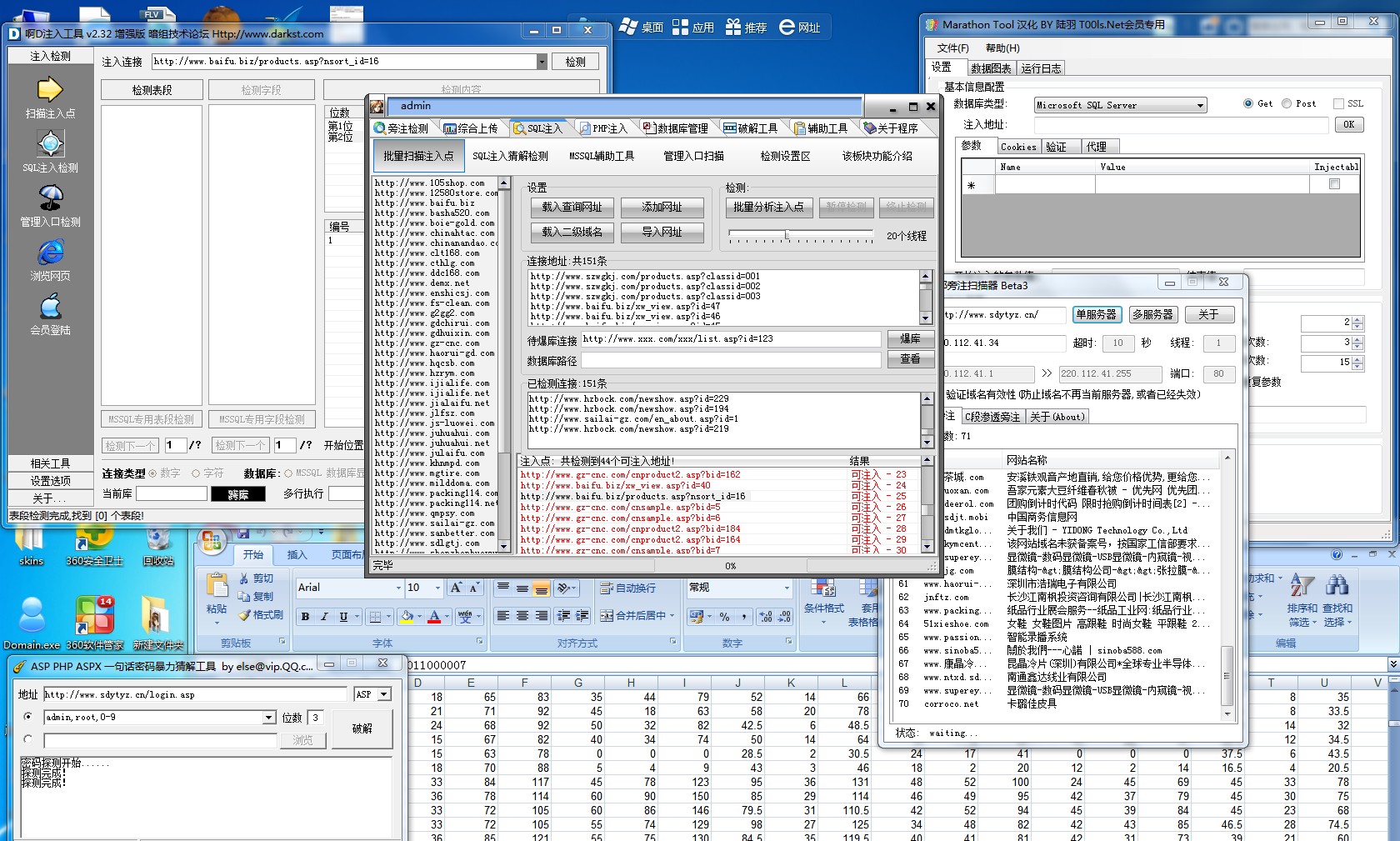Image resolution: width=1400 pixels, height=841 pixels.
Task: Click the 扫描注入点 arrow icon in sidebar
Action: 50,89
